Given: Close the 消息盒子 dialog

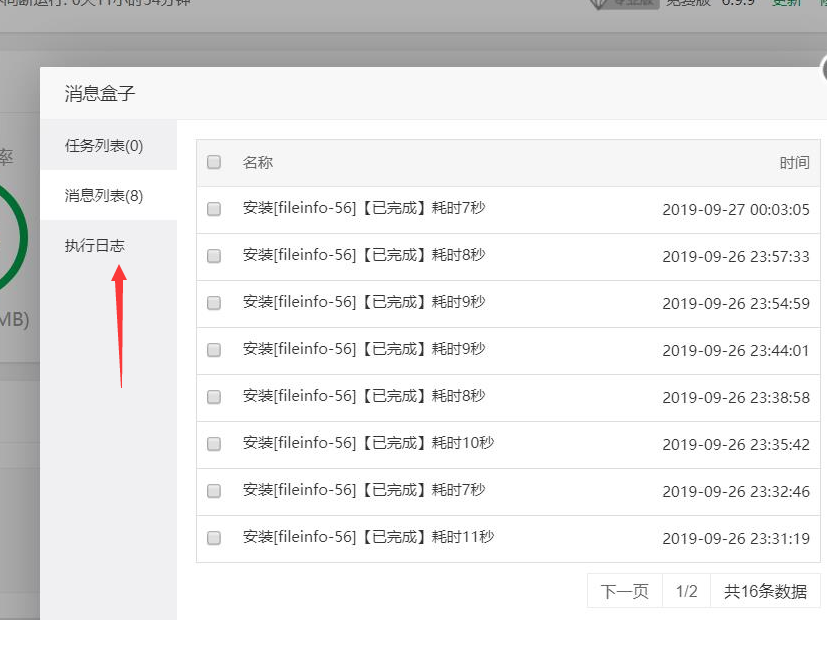Looking at the screenshot, I should (x=824, y=70).
